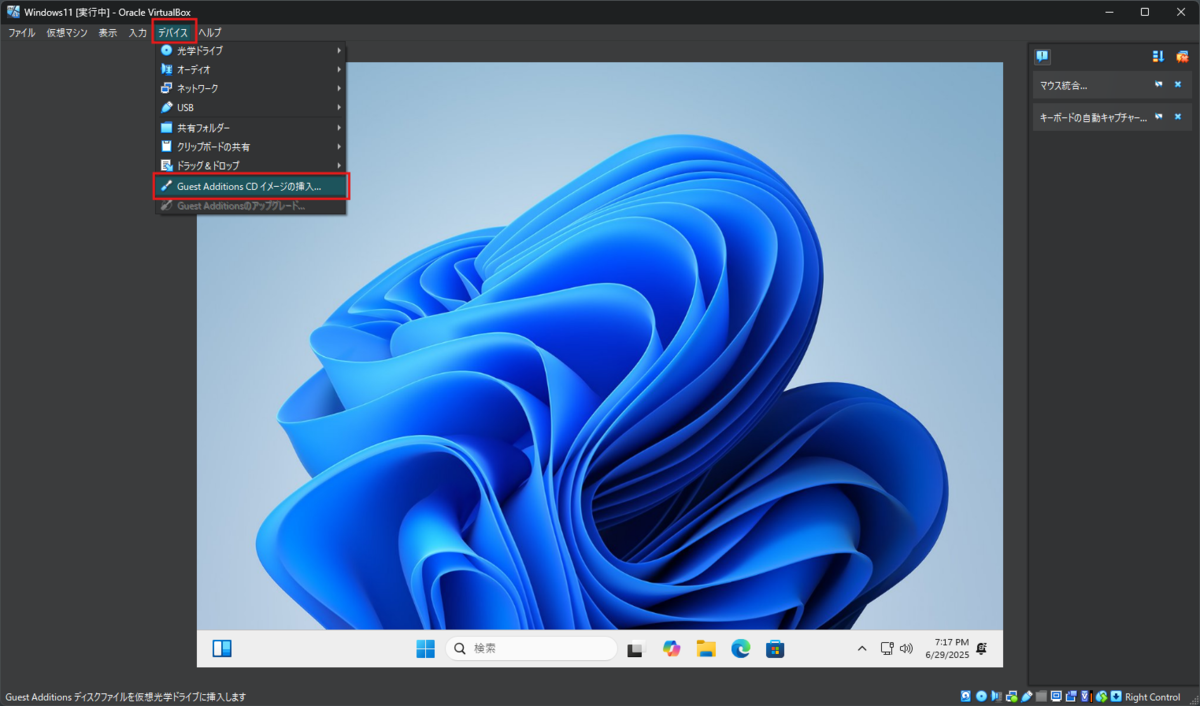The height and width of the screenshot is (706, 1200).
Task: Click the hard disk status bar indicator
Action: pos(966,696)
